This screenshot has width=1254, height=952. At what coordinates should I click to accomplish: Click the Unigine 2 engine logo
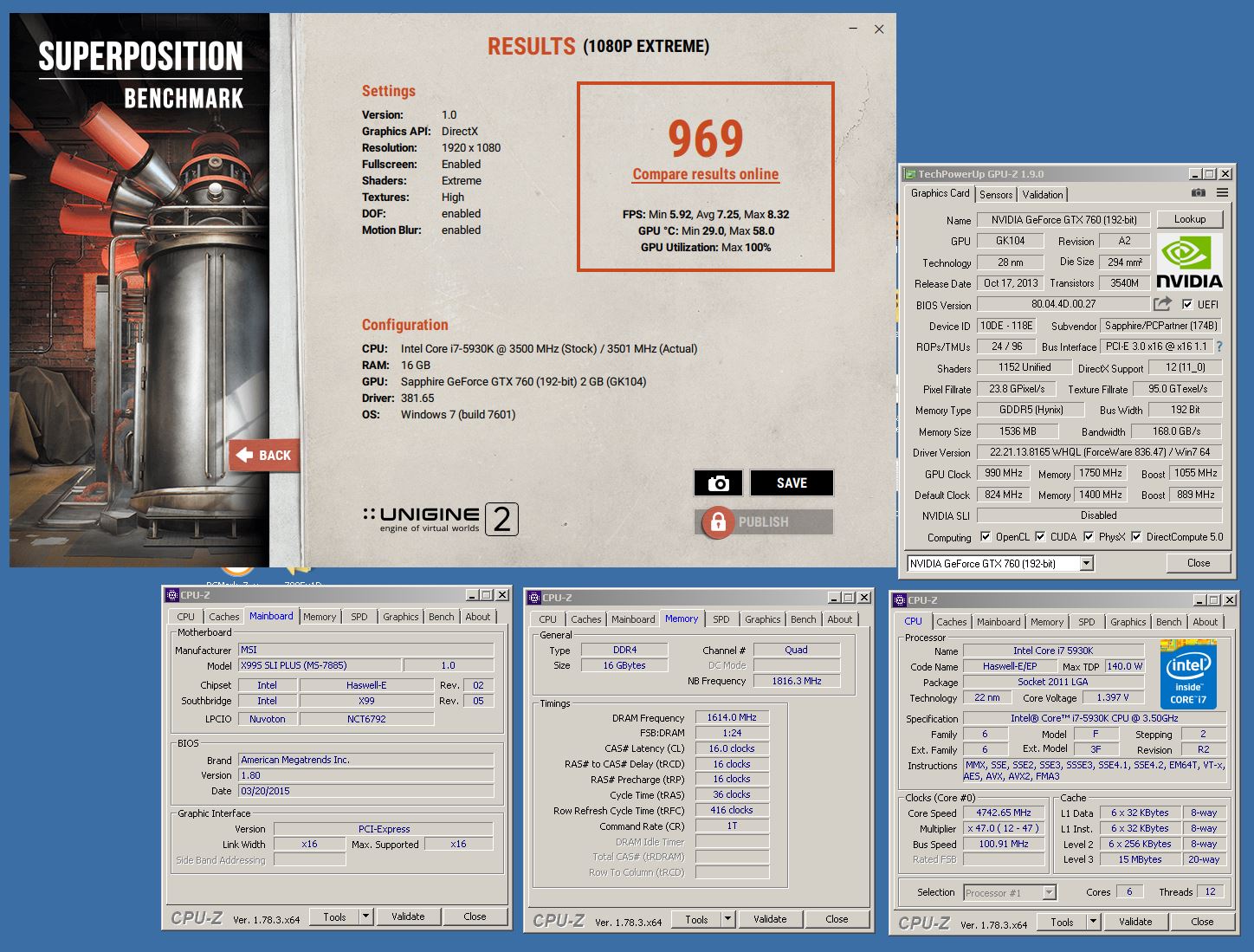pos(441,519)
